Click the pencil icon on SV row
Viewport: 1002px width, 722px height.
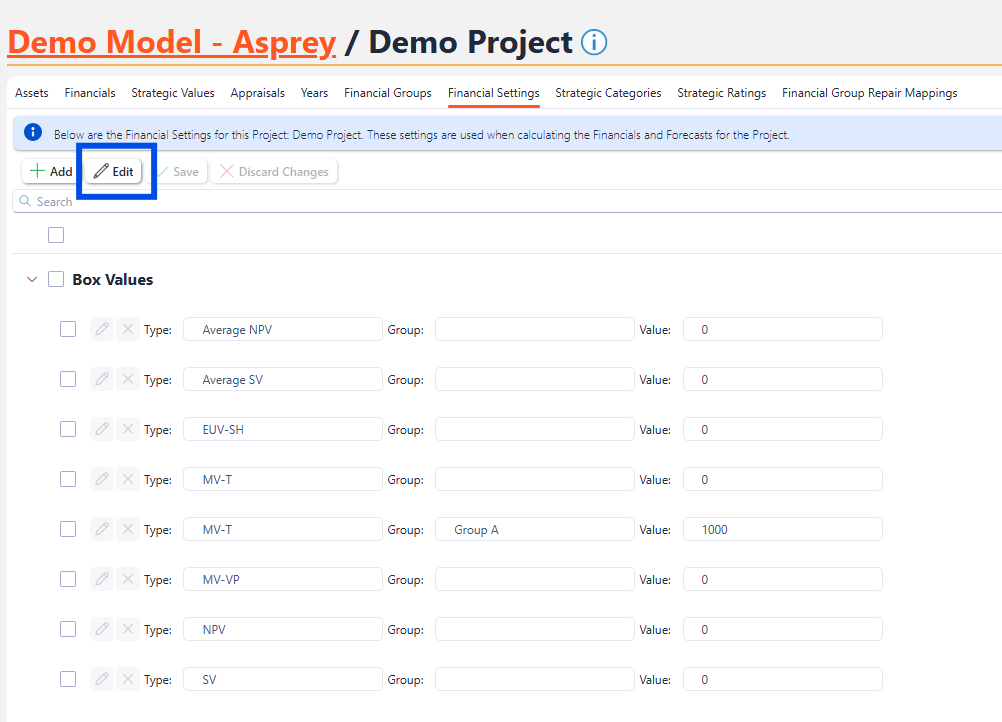pos(102,679)
